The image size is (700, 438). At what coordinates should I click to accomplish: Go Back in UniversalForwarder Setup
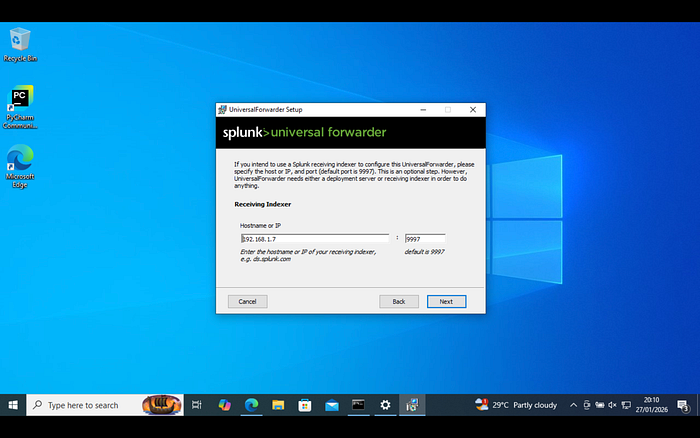coord(399,301)
